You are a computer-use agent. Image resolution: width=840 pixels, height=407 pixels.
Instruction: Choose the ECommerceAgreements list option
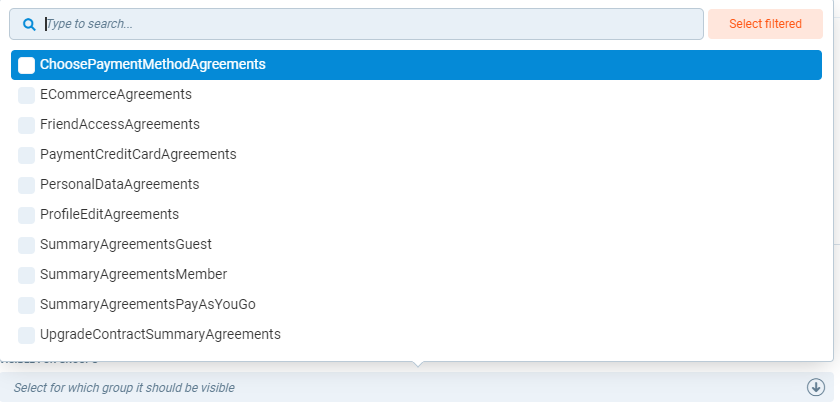pos(116,94)
